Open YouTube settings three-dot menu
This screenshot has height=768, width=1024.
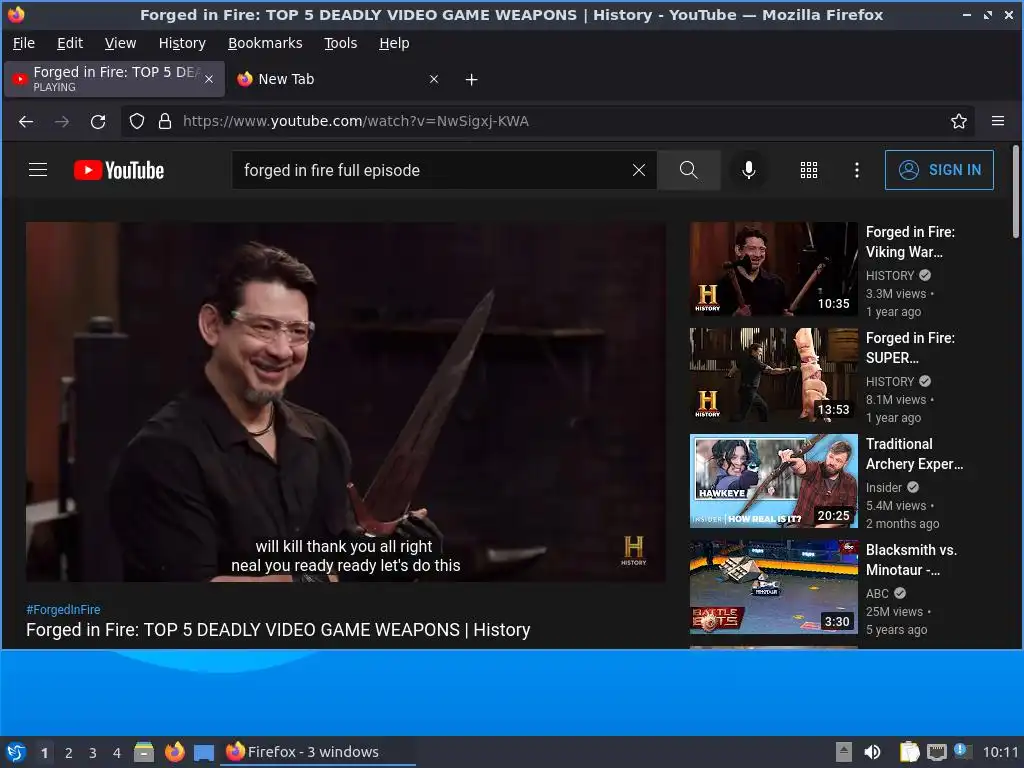click(857, 170)
